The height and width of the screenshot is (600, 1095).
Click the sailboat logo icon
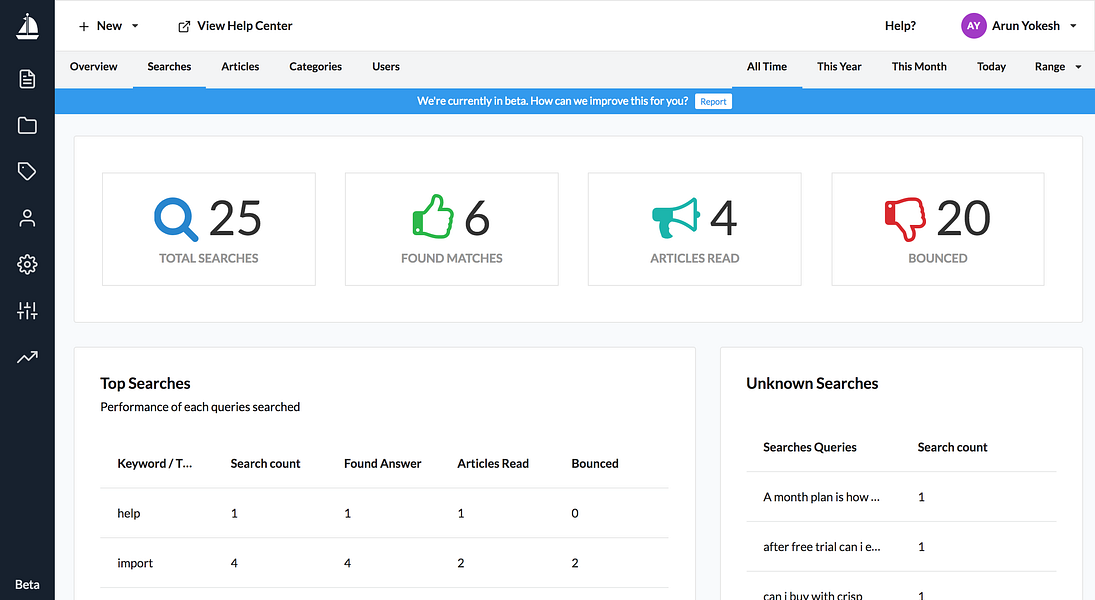click(27, 27)
